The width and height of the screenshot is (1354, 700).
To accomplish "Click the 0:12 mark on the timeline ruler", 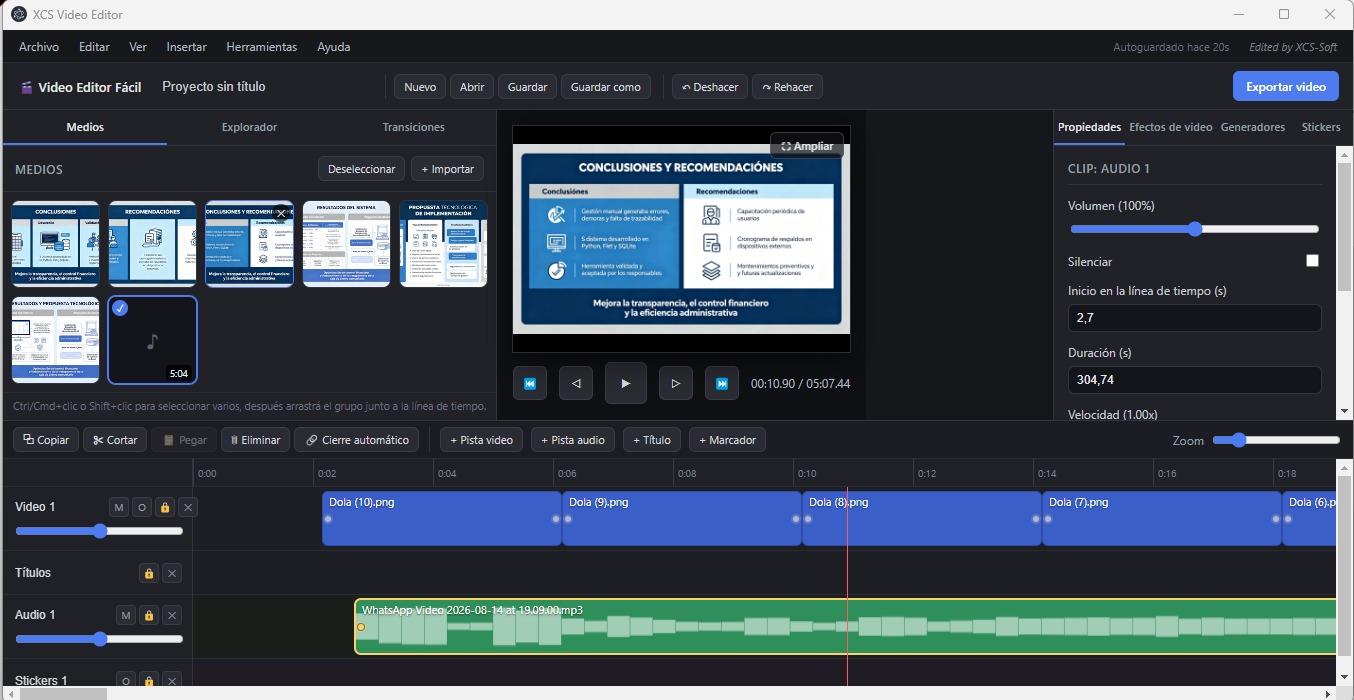I will [927, 473].
